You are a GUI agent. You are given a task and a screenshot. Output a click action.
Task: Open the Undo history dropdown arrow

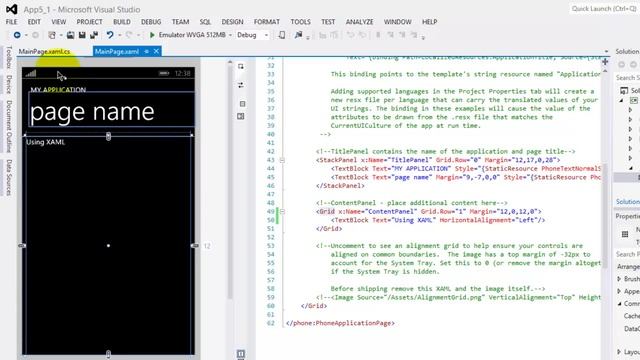coord(119,36)
